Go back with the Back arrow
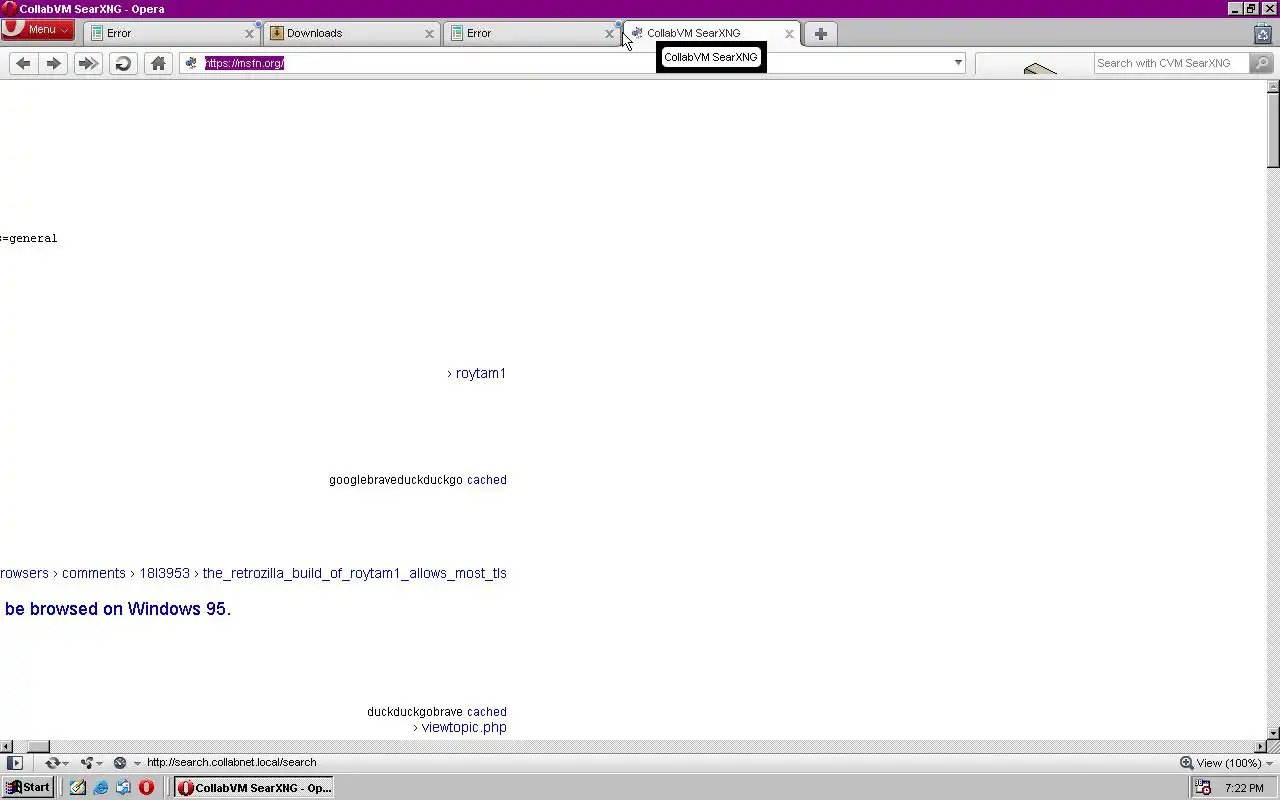1280x800 pixels. coord(23,63)
